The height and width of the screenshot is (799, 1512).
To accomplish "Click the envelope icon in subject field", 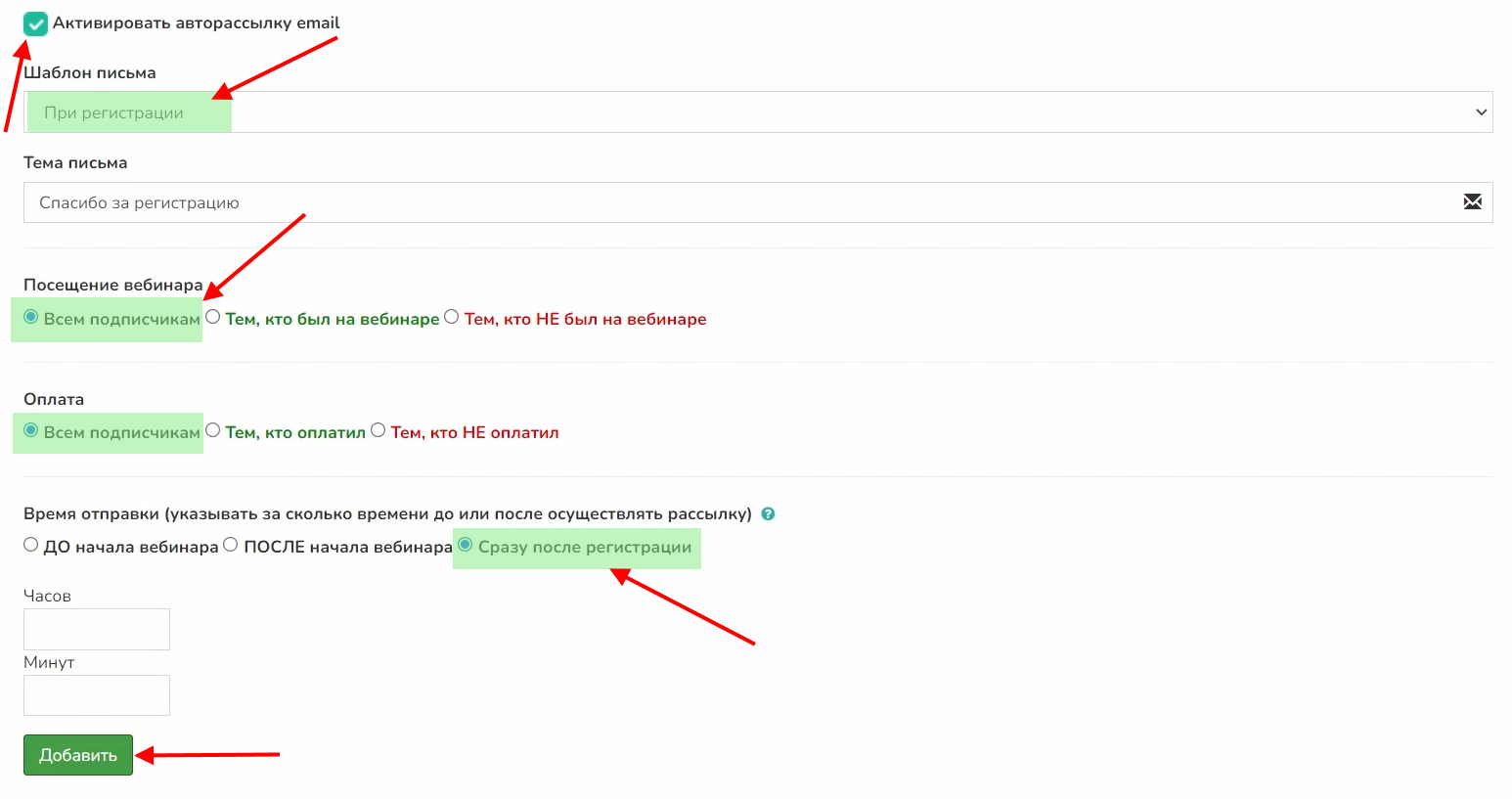I will point(1472,202).
